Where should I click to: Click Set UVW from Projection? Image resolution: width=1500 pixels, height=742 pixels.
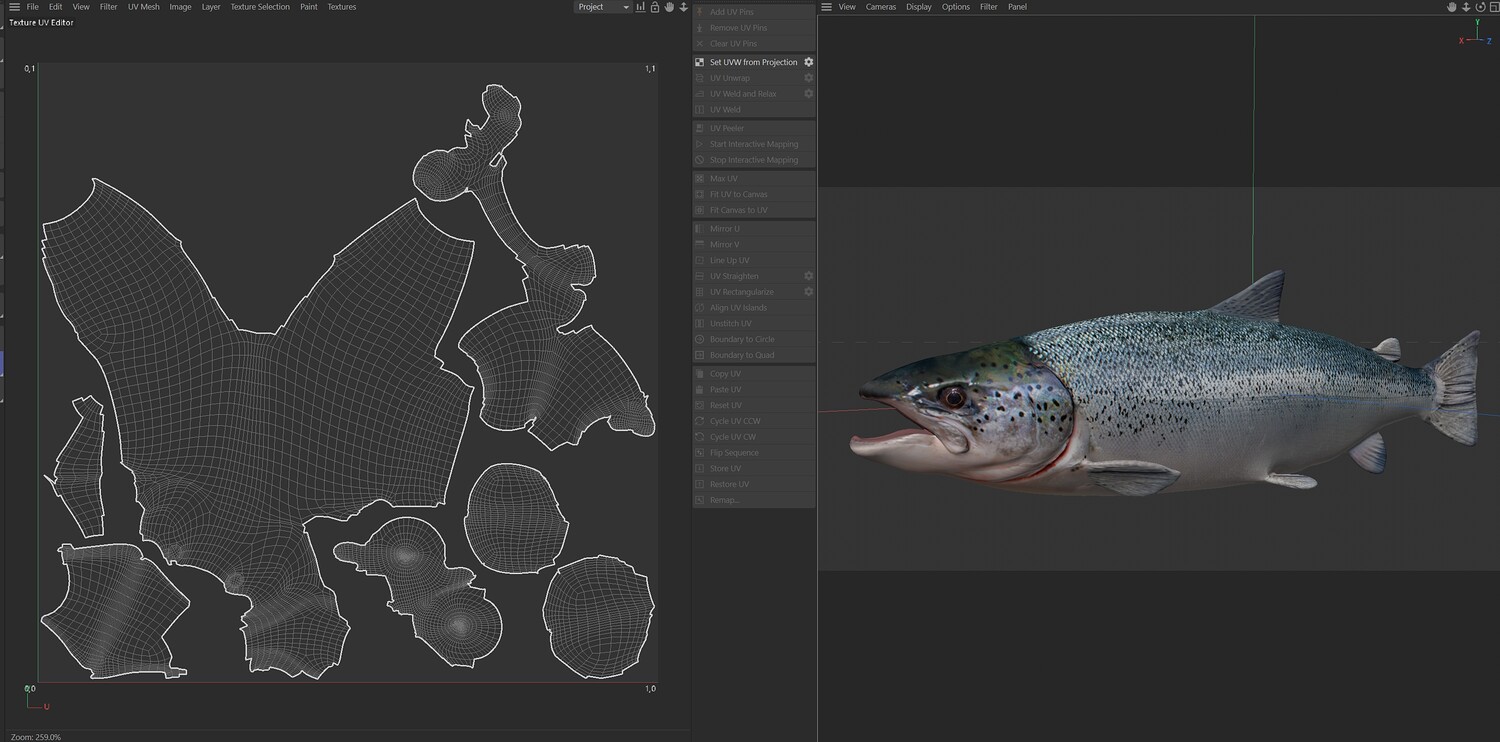pyautogui.click(x=753, y=62)
